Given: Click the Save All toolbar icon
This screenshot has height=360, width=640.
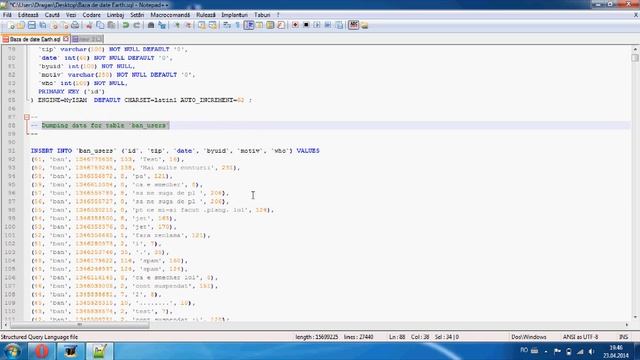Looking at the screenshot, I should (42, 25).
